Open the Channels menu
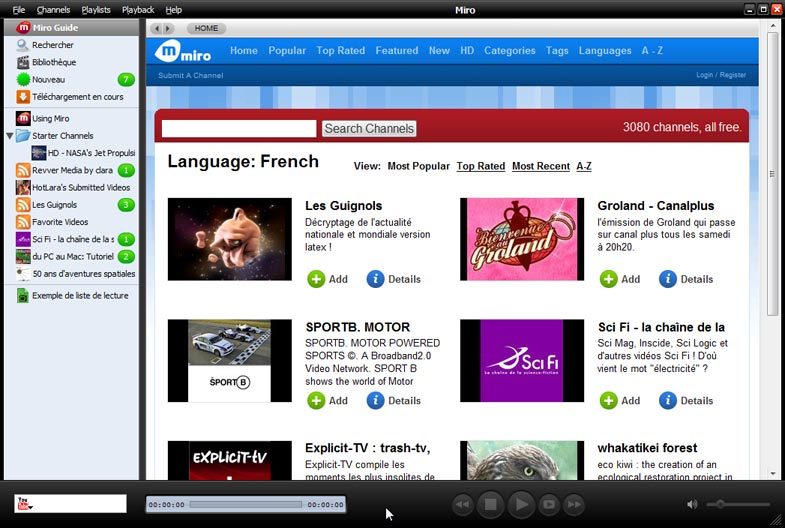The image size is (785, 528). click(x=53, y=9)
